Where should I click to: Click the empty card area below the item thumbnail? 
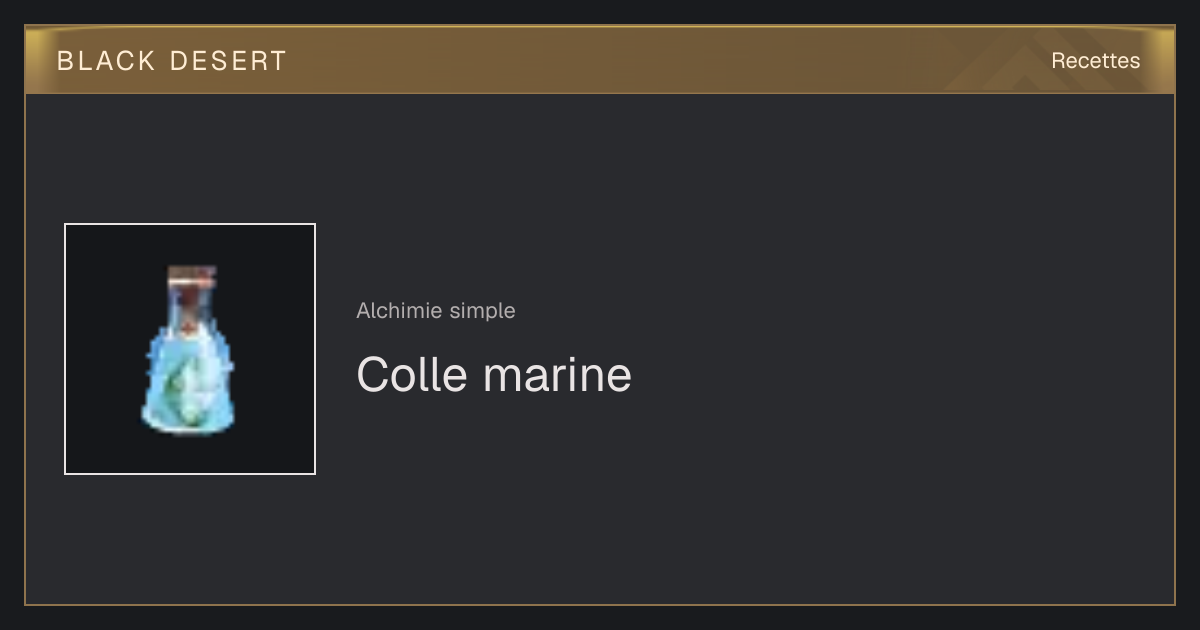coord(190,540)
